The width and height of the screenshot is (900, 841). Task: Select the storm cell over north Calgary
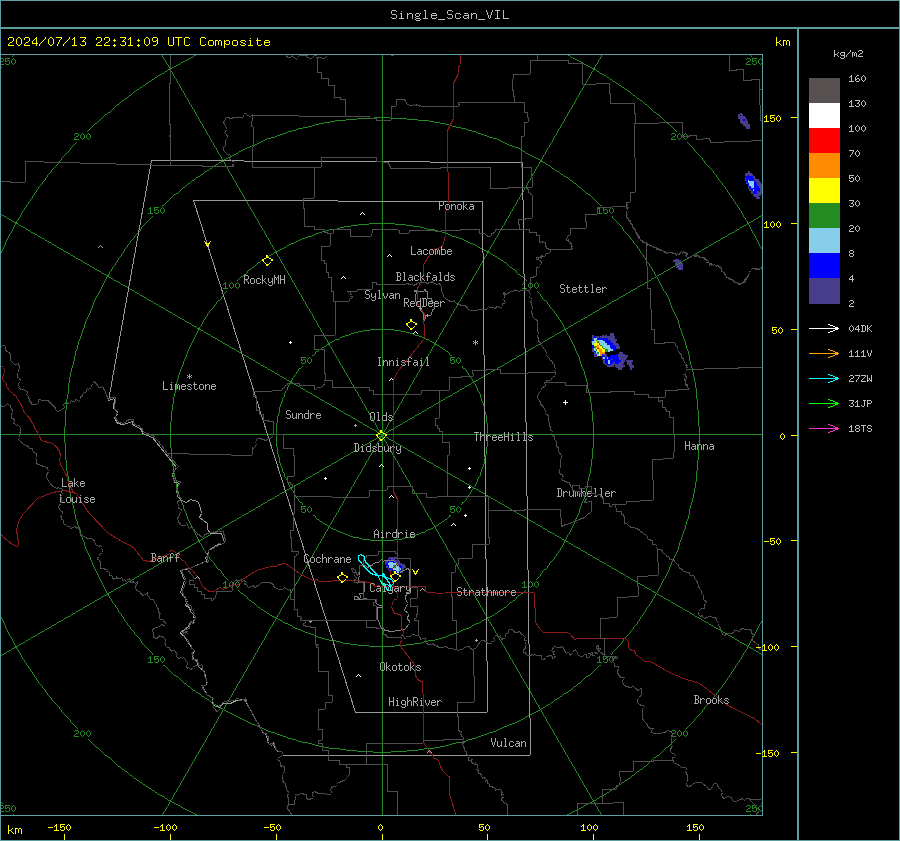395,565
